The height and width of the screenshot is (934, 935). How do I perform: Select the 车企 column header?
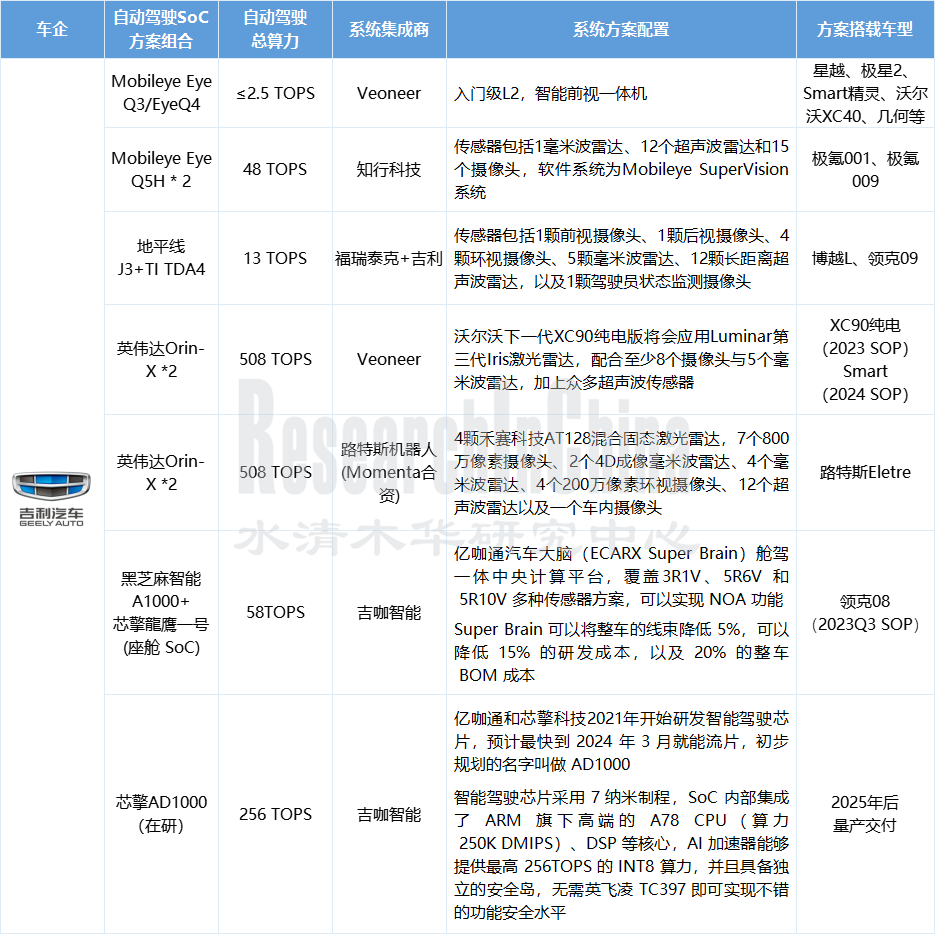[x=52, y=29]
